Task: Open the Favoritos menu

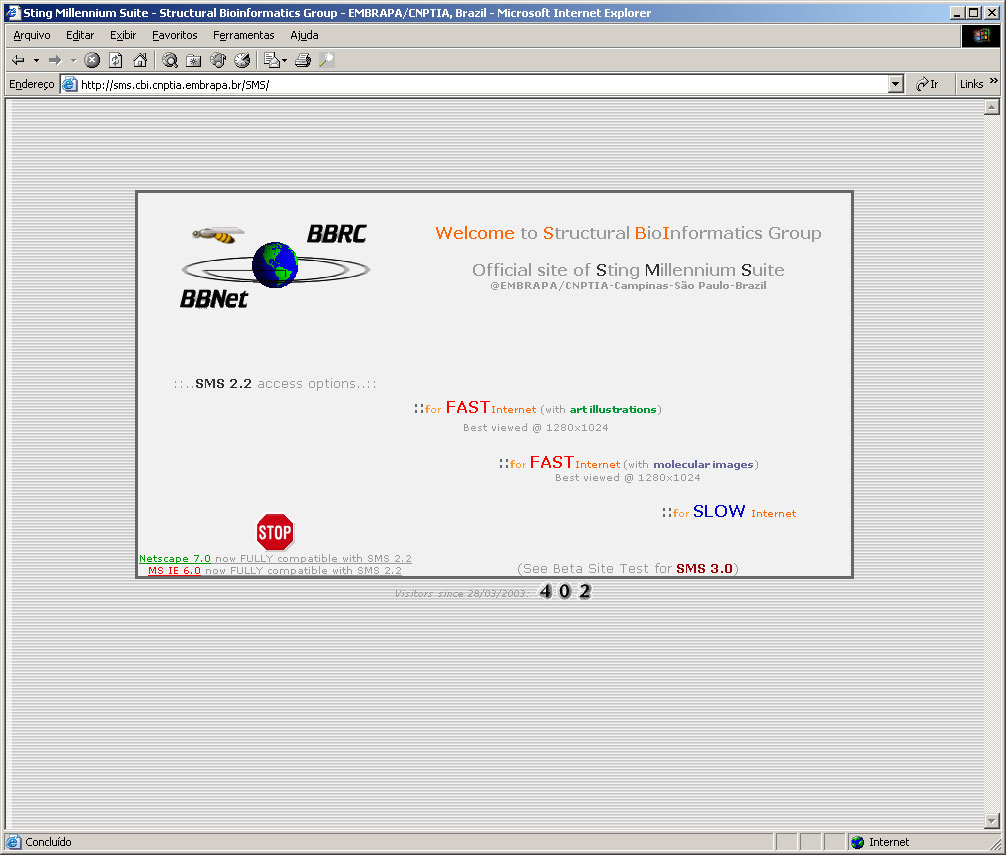Action: 175,35
